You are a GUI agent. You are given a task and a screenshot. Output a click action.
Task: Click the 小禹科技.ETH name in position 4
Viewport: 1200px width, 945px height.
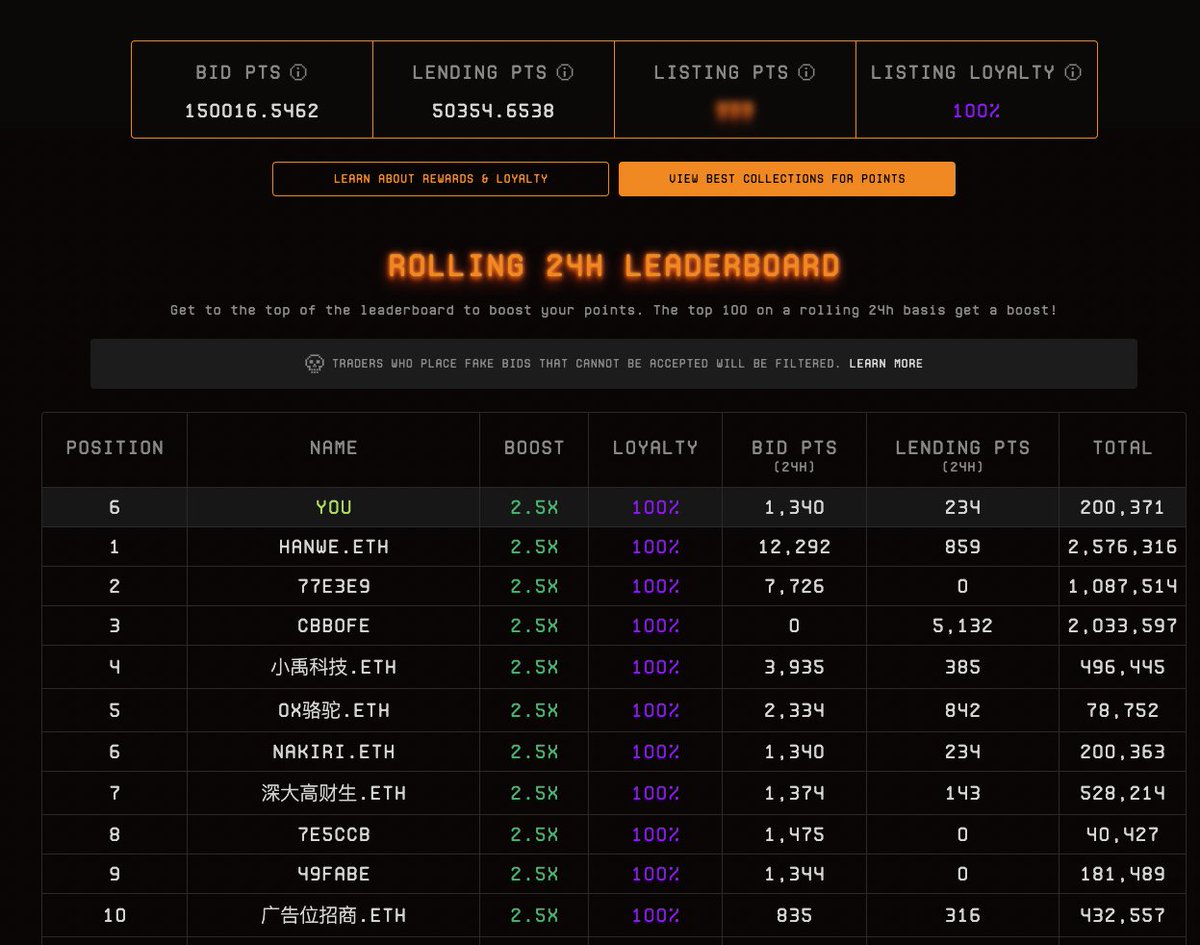pyautogui.click(x=333, y=667)
